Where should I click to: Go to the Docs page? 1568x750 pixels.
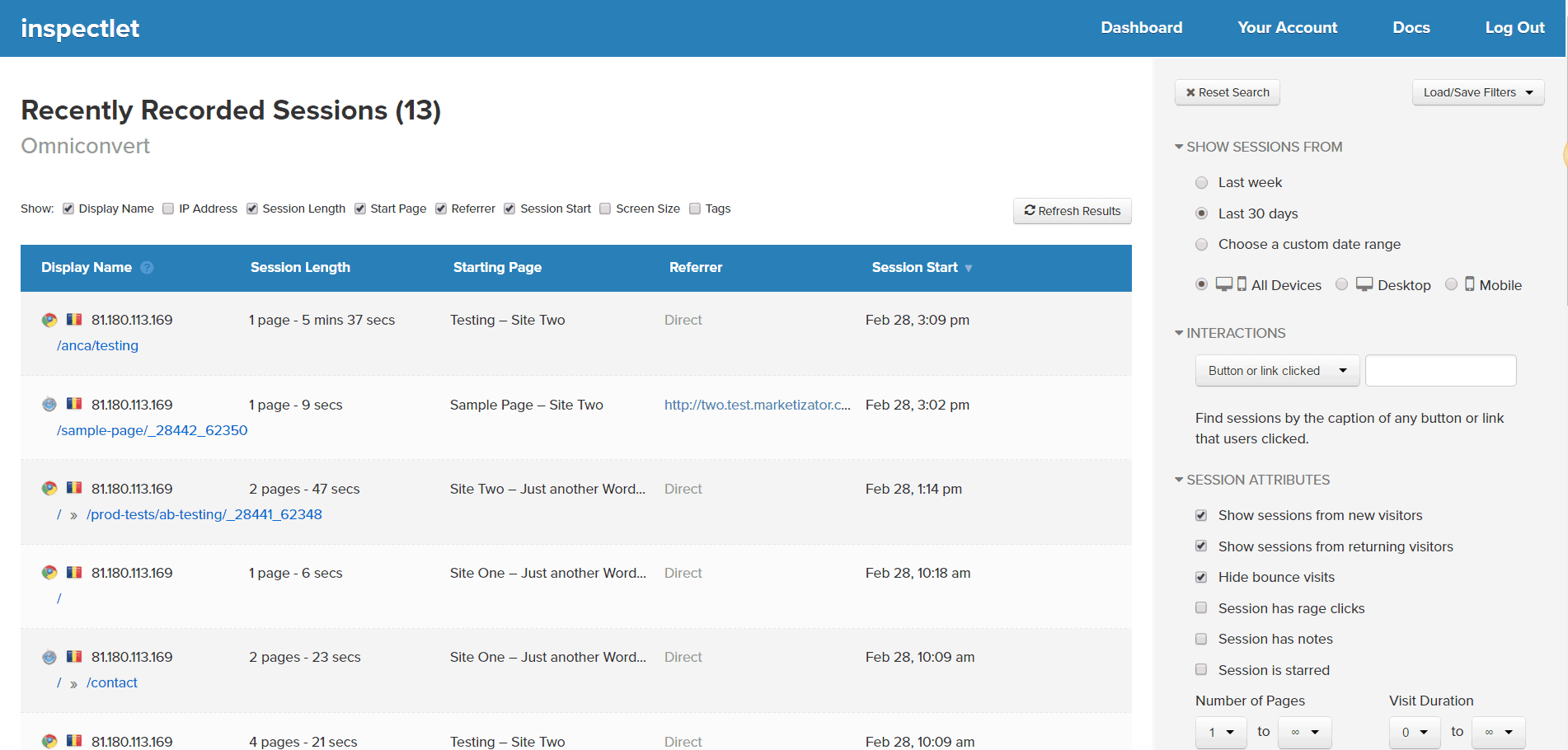tap(1411, 27)
